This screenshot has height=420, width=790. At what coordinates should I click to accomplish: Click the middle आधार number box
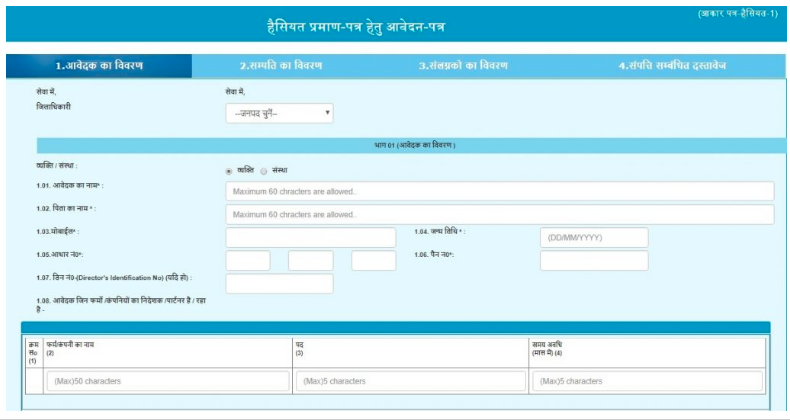(x=310, y=261)
